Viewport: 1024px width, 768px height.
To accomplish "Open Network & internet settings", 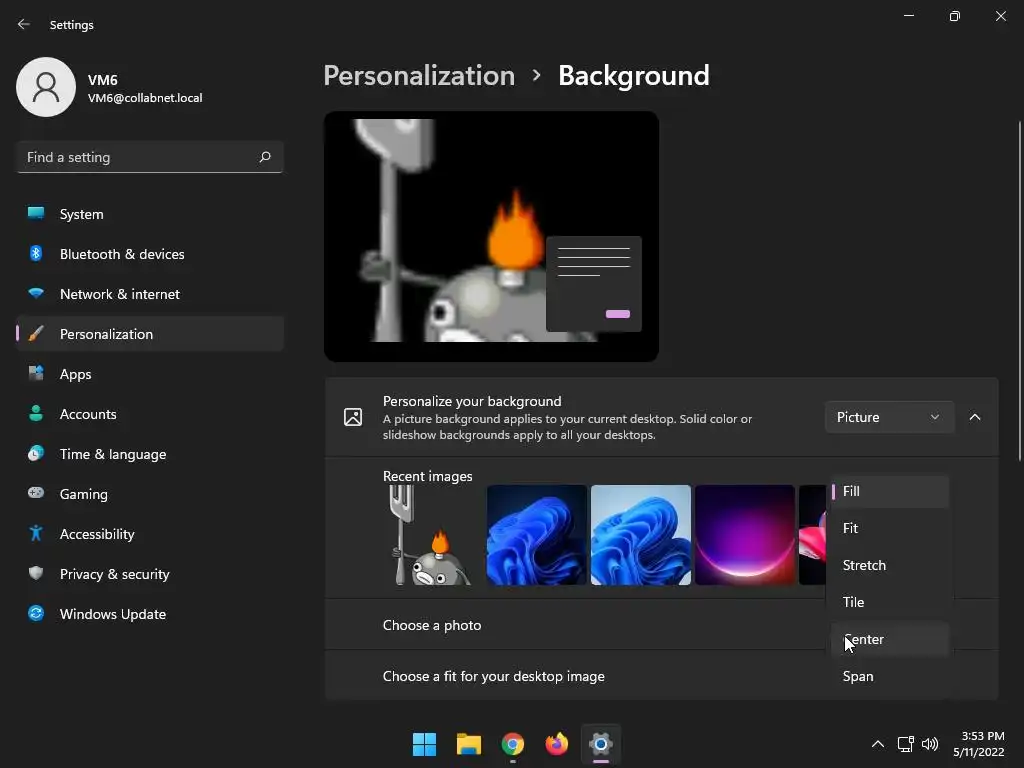I will (150, 294).
